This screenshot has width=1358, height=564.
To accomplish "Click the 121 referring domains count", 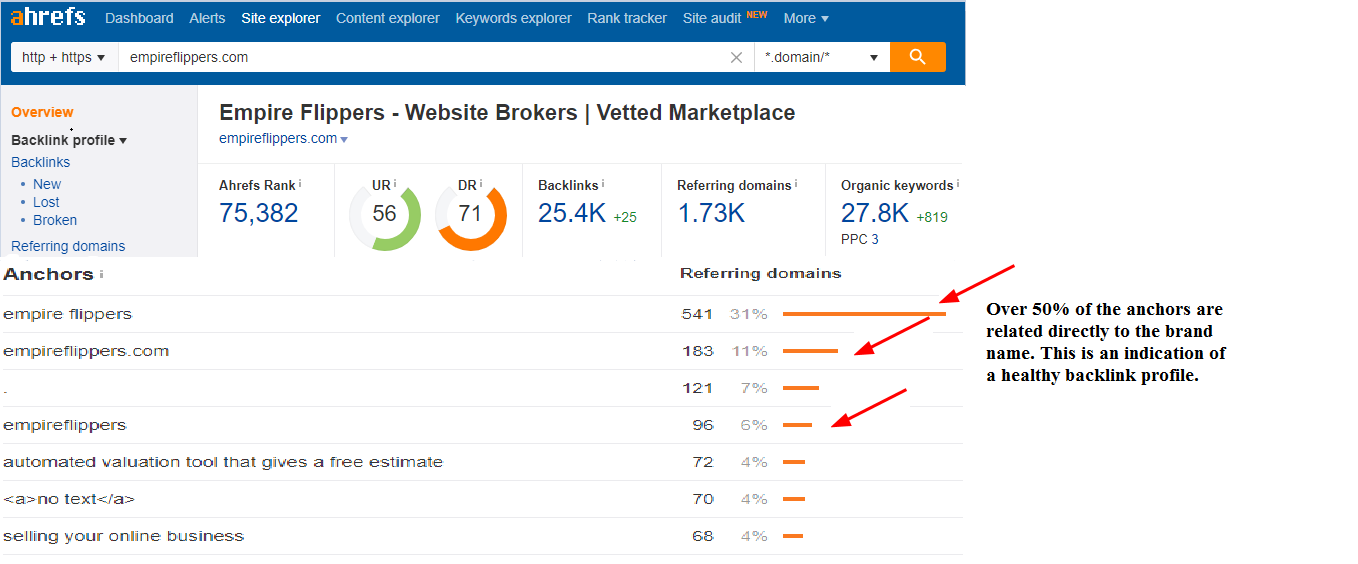I will point(697,388).
